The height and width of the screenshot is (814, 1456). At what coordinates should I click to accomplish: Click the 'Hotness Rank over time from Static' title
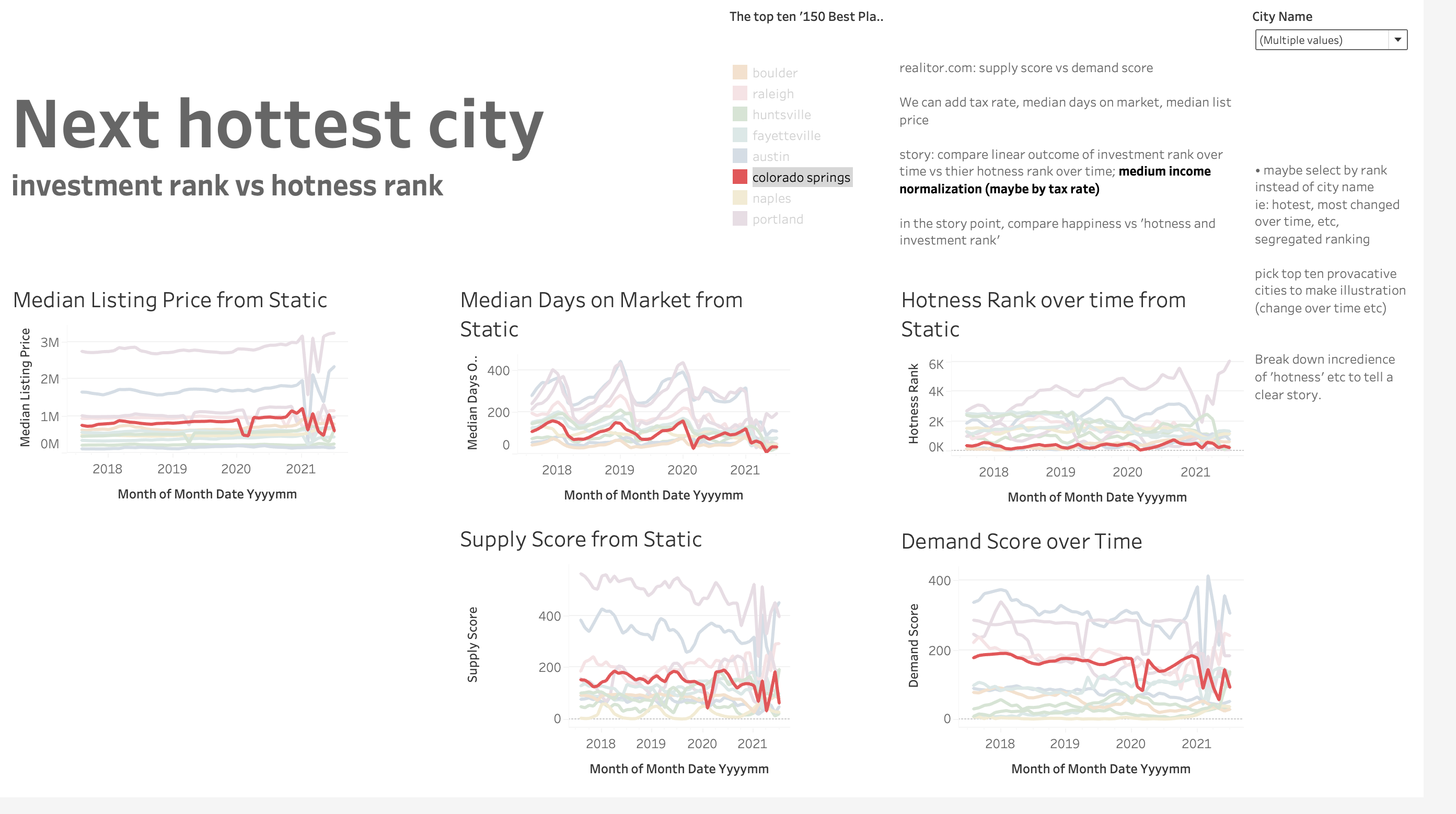coord(1043,314)
